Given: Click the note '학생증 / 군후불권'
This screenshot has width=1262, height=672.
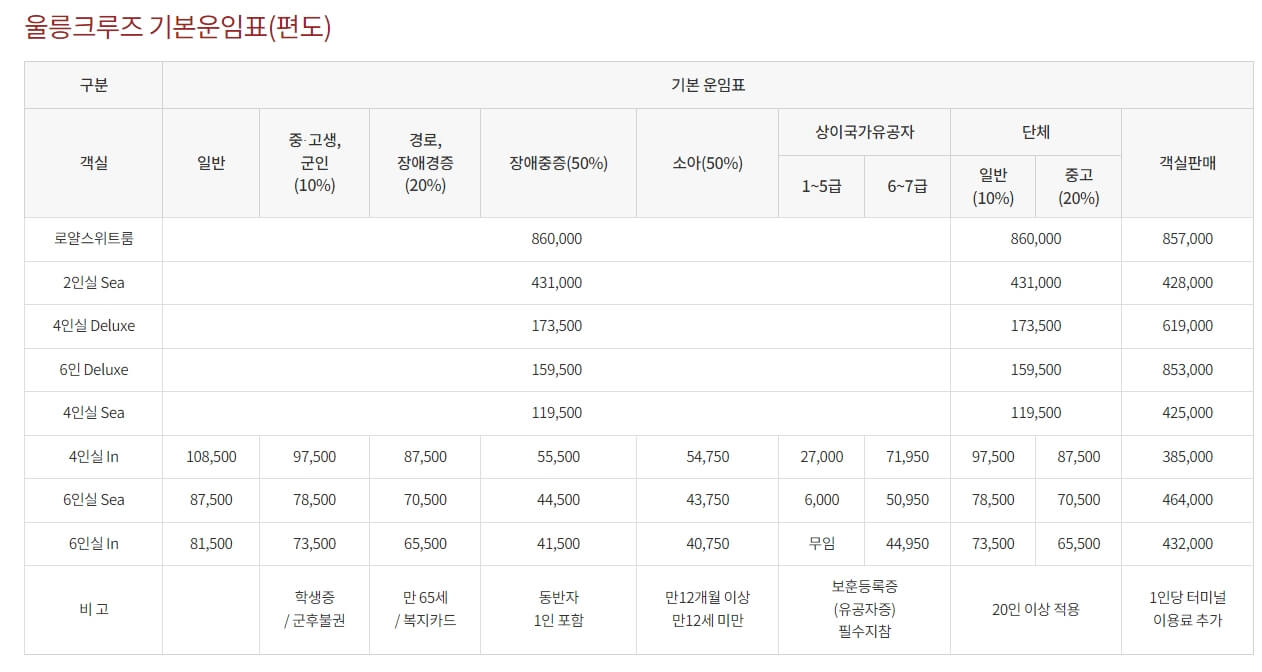Looking at the screenshot, I should tap(315, 609).
